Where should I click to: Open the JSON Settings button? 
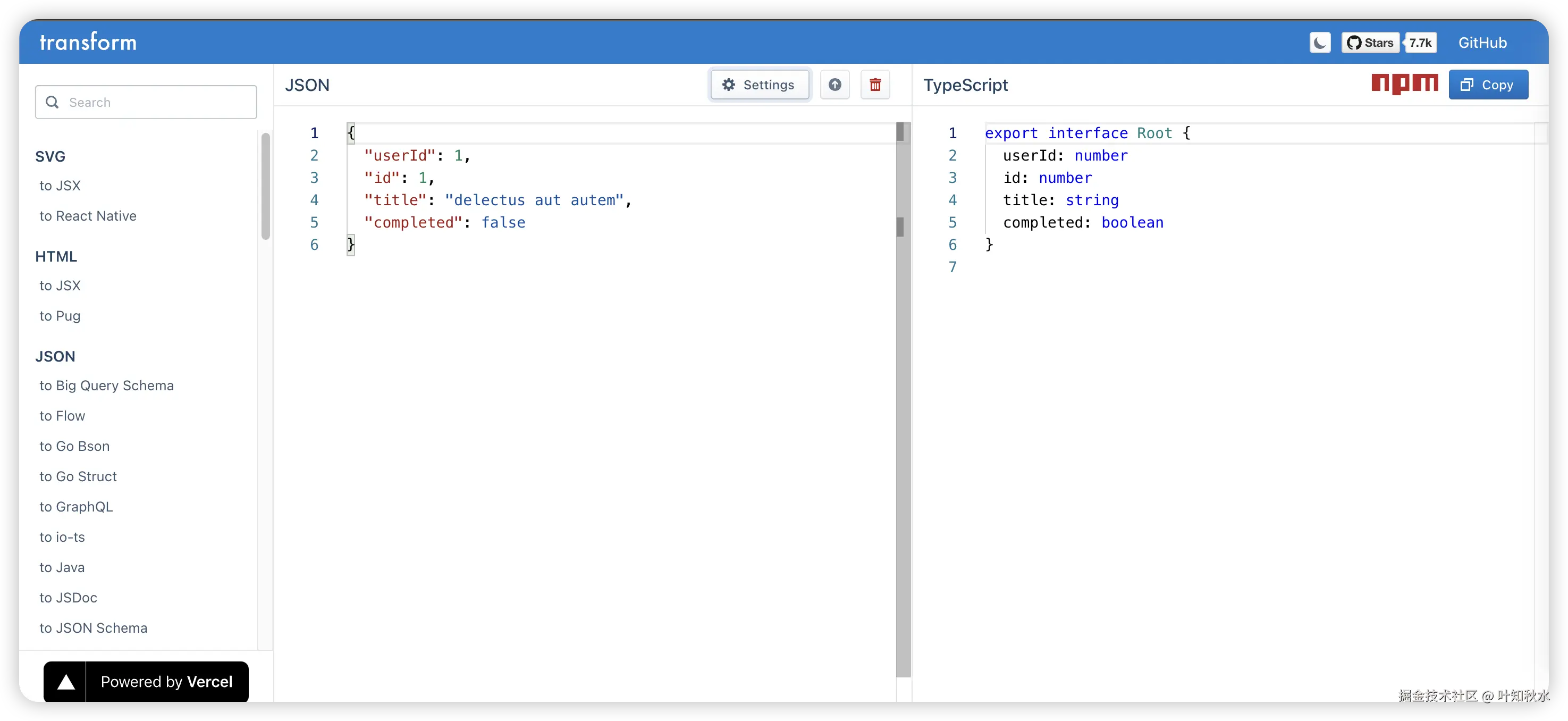[759, 85]
